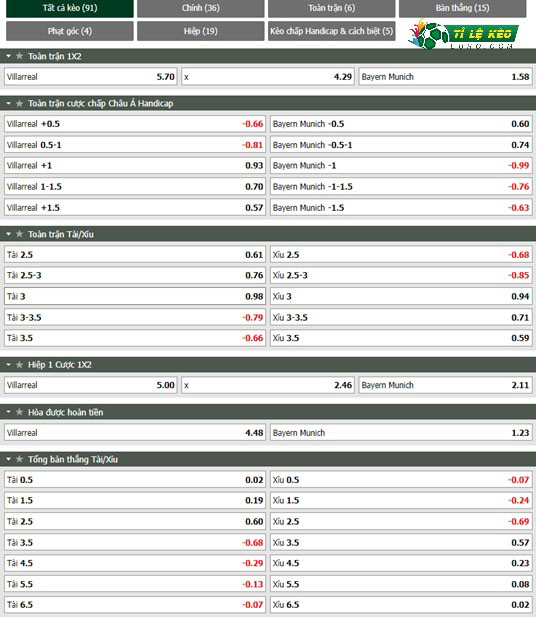The image size is (536, 618).
Task: Click star next to Tổng bàn thắng Tài/Xỉu
Action: coord(19,460)
